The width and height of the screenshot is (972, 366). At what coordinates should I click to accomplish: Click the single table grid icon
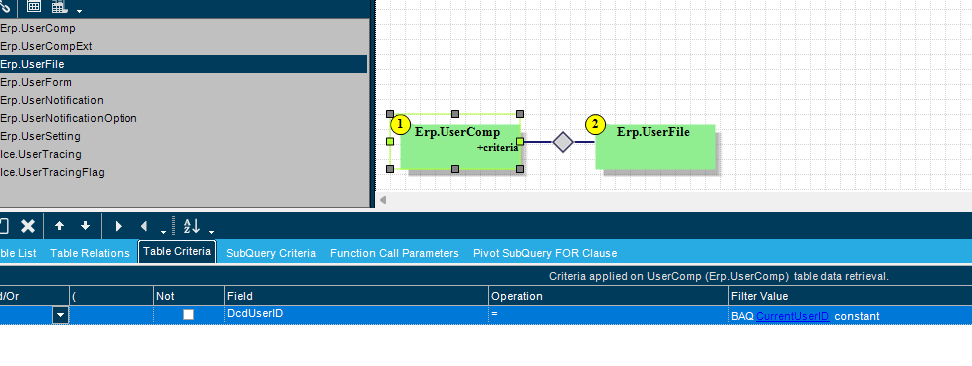pos(34,7)
